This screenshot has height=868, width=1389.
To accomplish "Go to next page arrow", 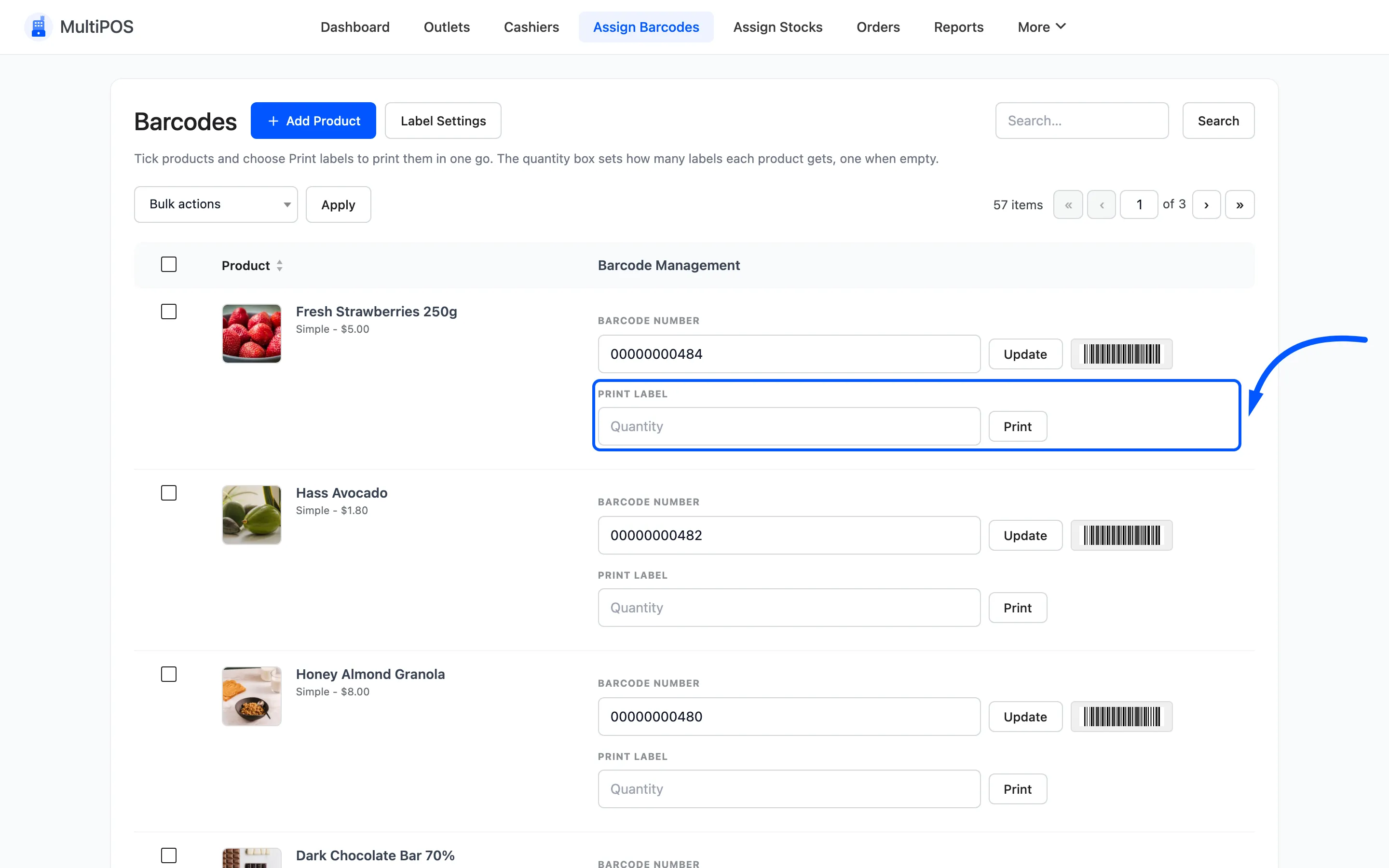I will tap(1206, 205).
